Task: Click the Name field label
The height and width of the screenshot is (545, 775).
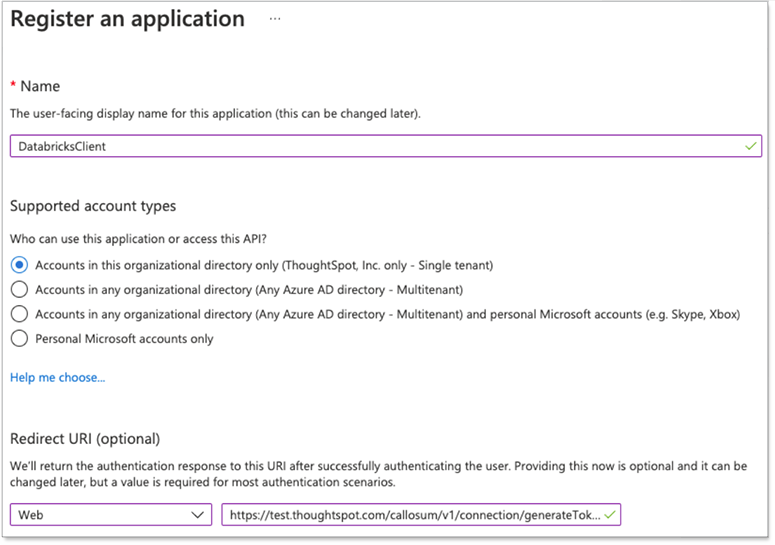Action: (x=41, y=87)
